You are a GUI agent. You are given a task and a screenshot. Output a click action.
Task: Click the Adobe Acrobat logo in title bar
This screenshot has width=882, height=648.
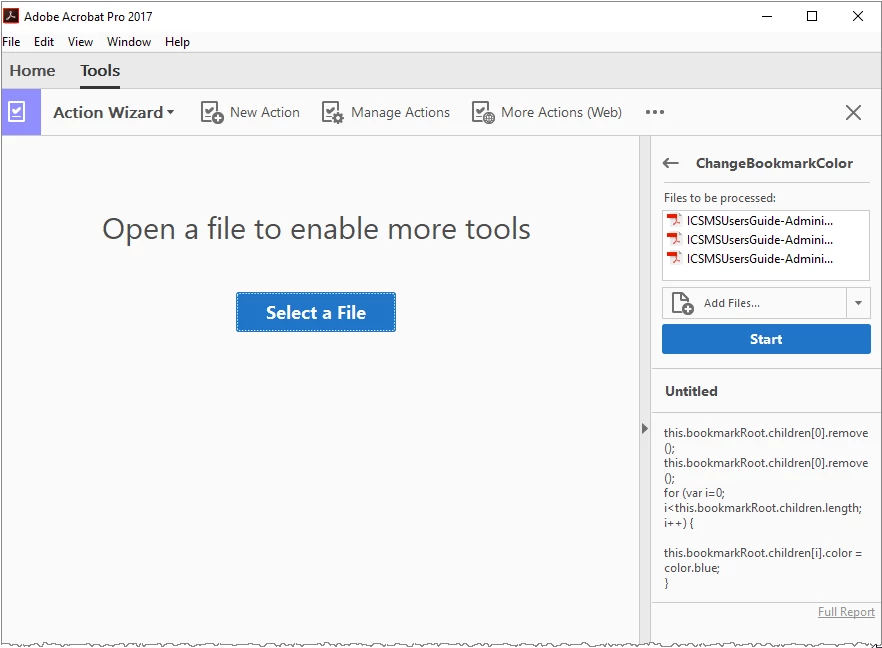click(x=11, y=15)
